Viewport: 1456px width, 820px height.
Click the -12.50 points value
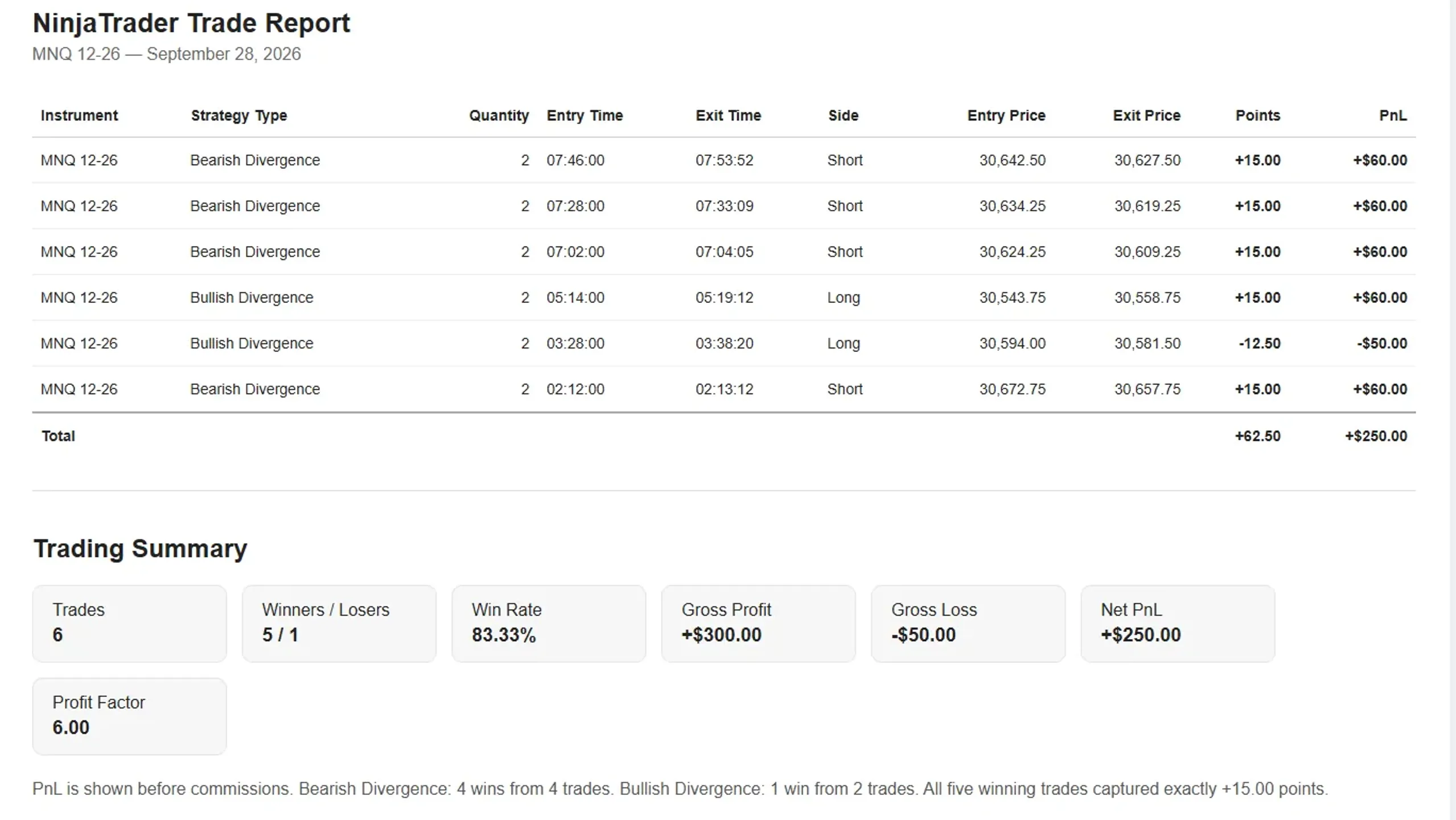1259,343
